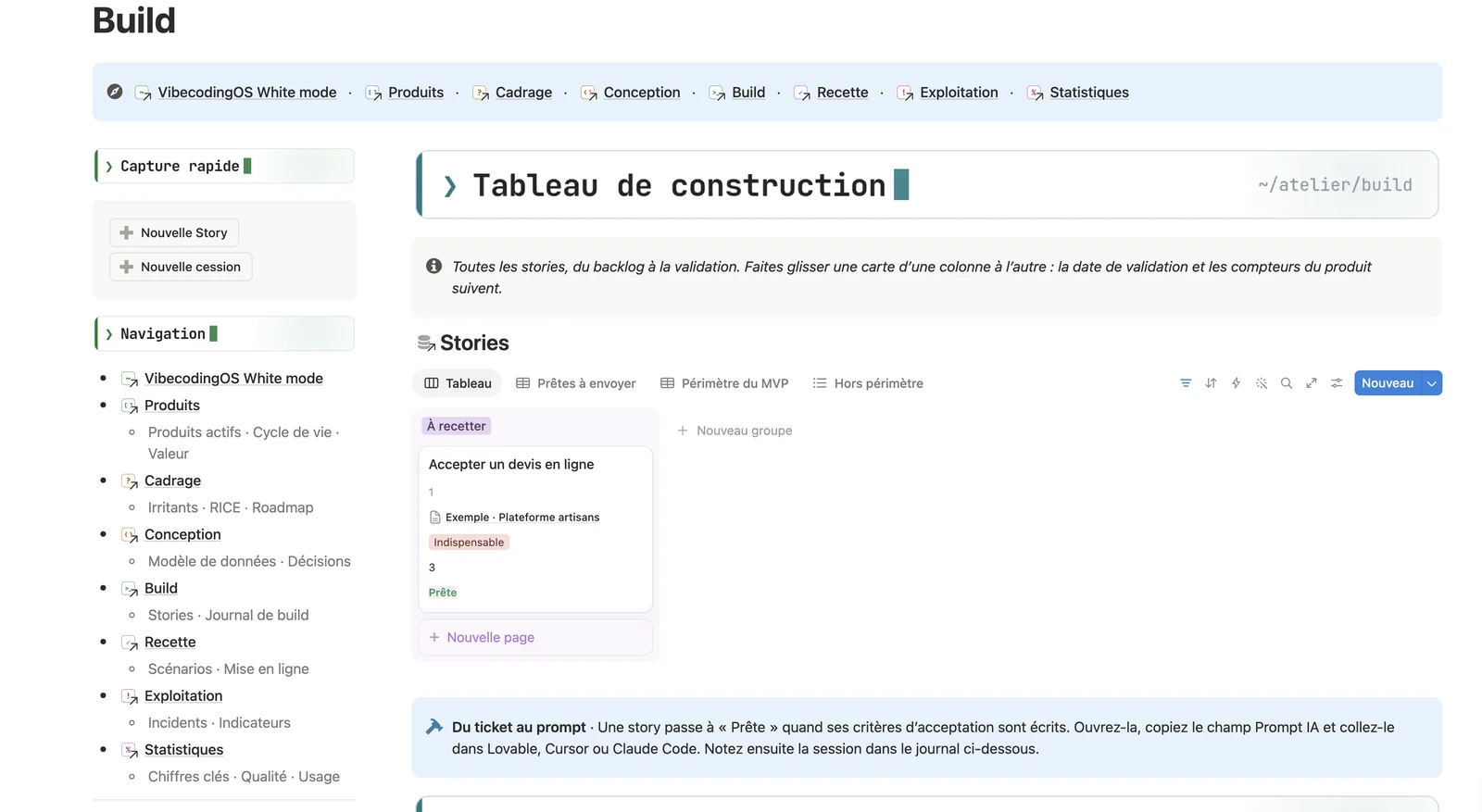Viewport: 1482px width, 812px height.
Task: Click the compass icon in breadcrumb bar
Action: 115,92
